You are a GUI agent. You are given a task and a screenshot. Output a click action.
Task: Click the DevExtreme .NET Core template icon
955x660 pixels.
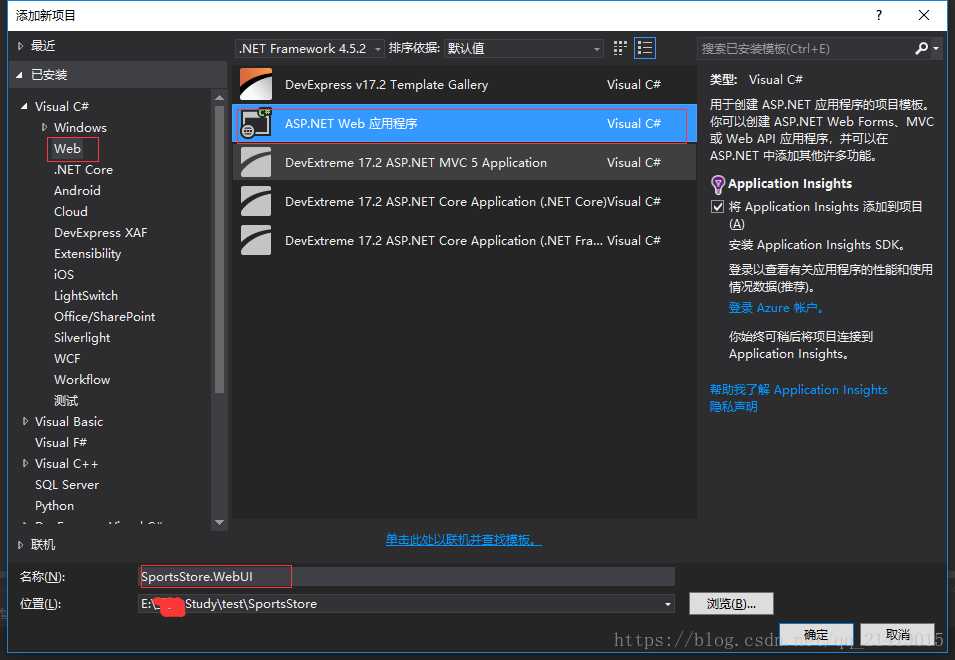point(256,201)
